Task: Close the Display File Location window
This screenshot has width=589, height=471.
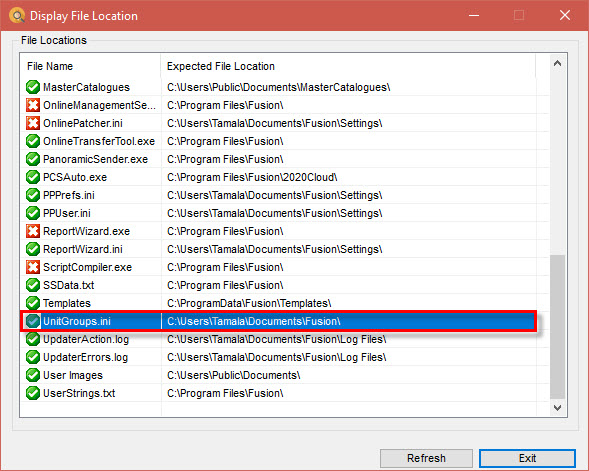Action: [565, 15]
